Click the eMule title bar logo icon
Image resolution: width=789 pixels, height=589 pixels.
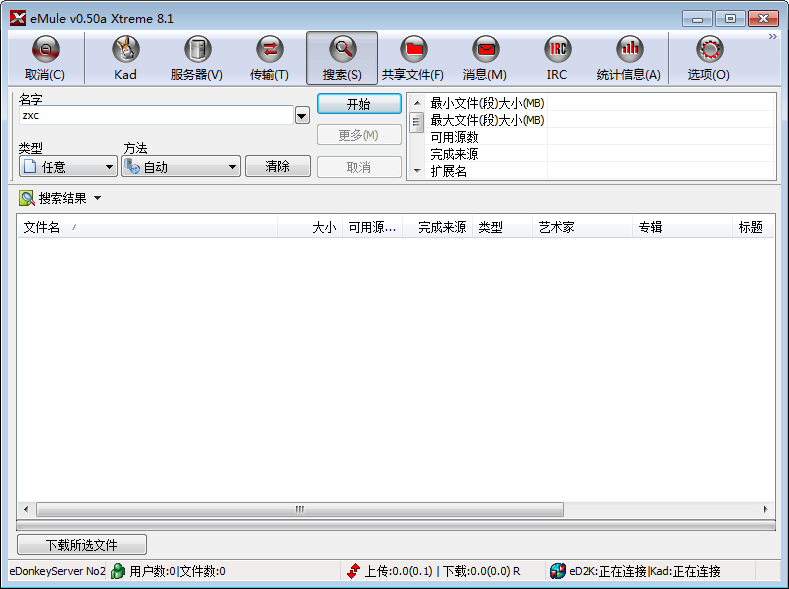click(x=18, y=18)
